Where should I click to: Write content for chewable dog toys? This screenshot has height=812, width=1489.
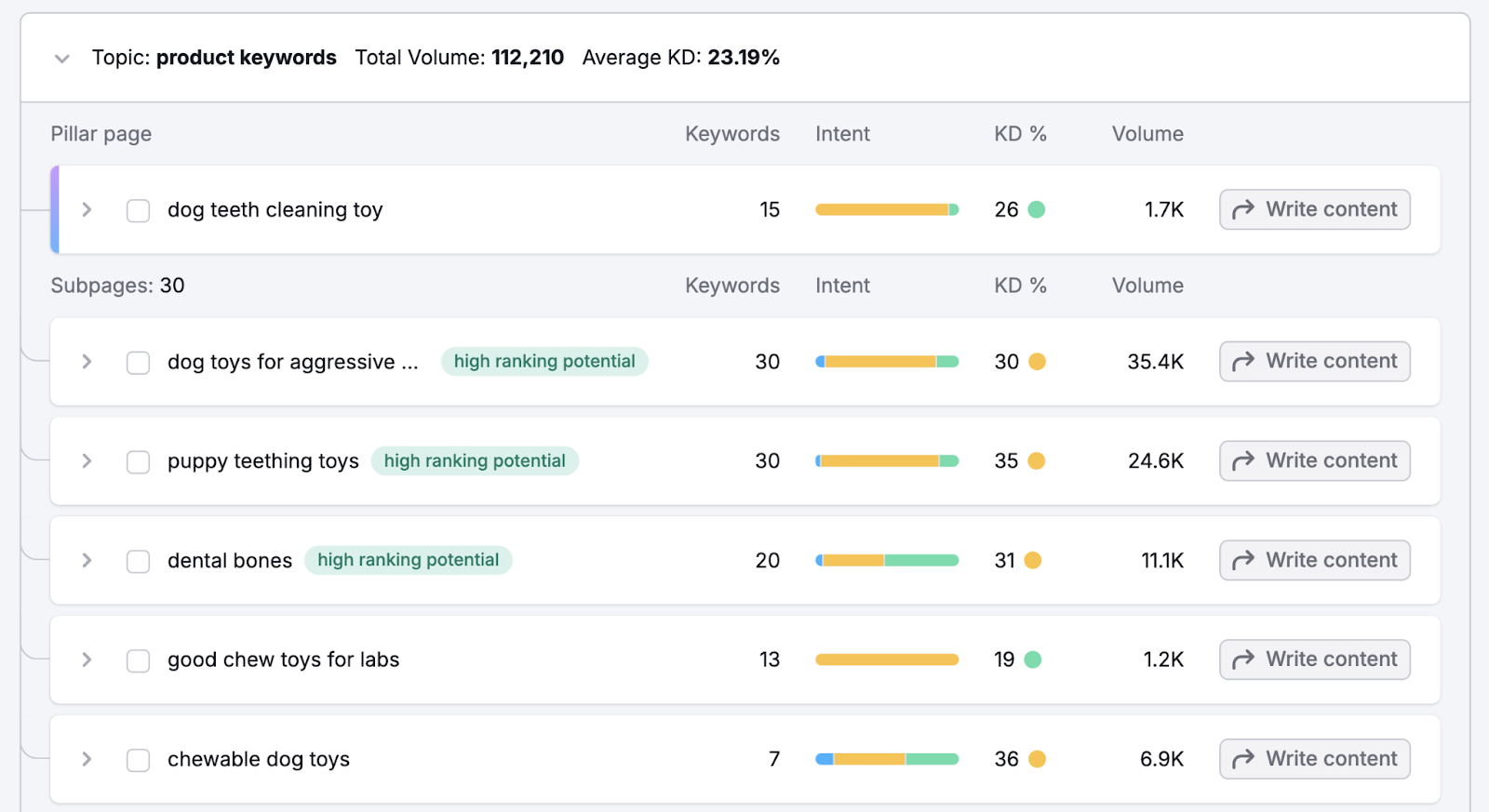(x=1315, y=759)
